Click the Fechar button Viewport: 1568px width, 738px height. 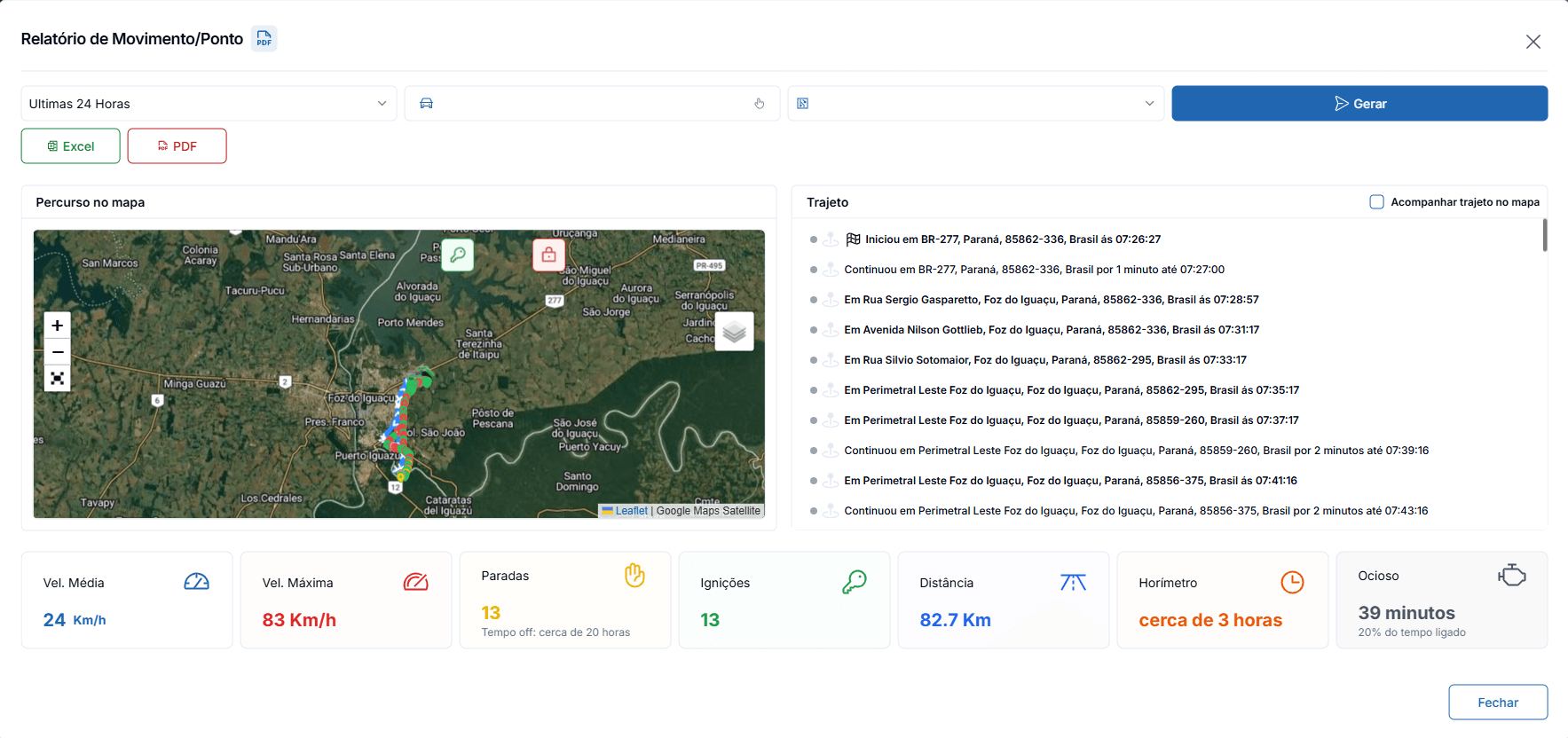(x=1498, y=703)
